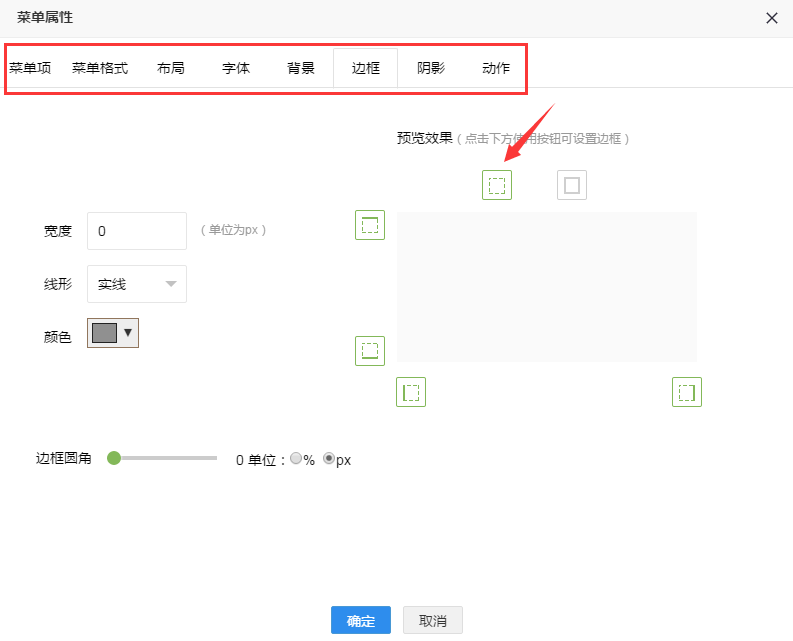Open the 布局 tab
This screenshot has height=641, width=793.
pyautogui.click(x=170, y=68)
